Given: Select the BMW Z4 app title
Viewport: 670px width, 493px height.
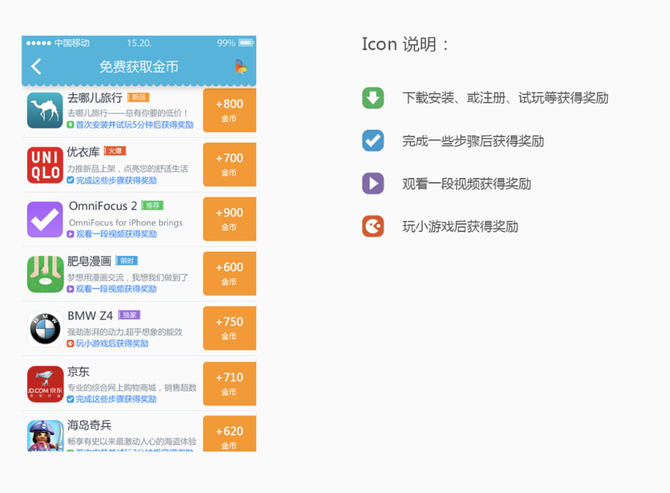Looking at the screenshot, I should click(x=90, y=316).
